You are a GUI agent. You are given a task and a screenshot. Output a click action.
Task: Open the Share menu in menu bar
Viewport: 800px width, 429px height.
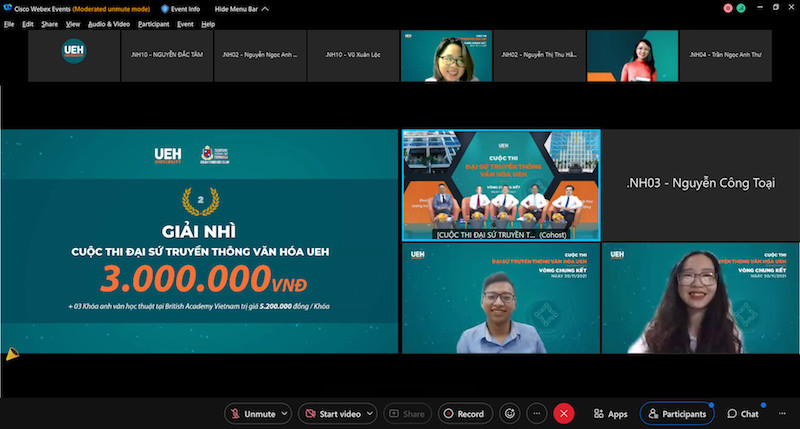[x=49, y=23]
